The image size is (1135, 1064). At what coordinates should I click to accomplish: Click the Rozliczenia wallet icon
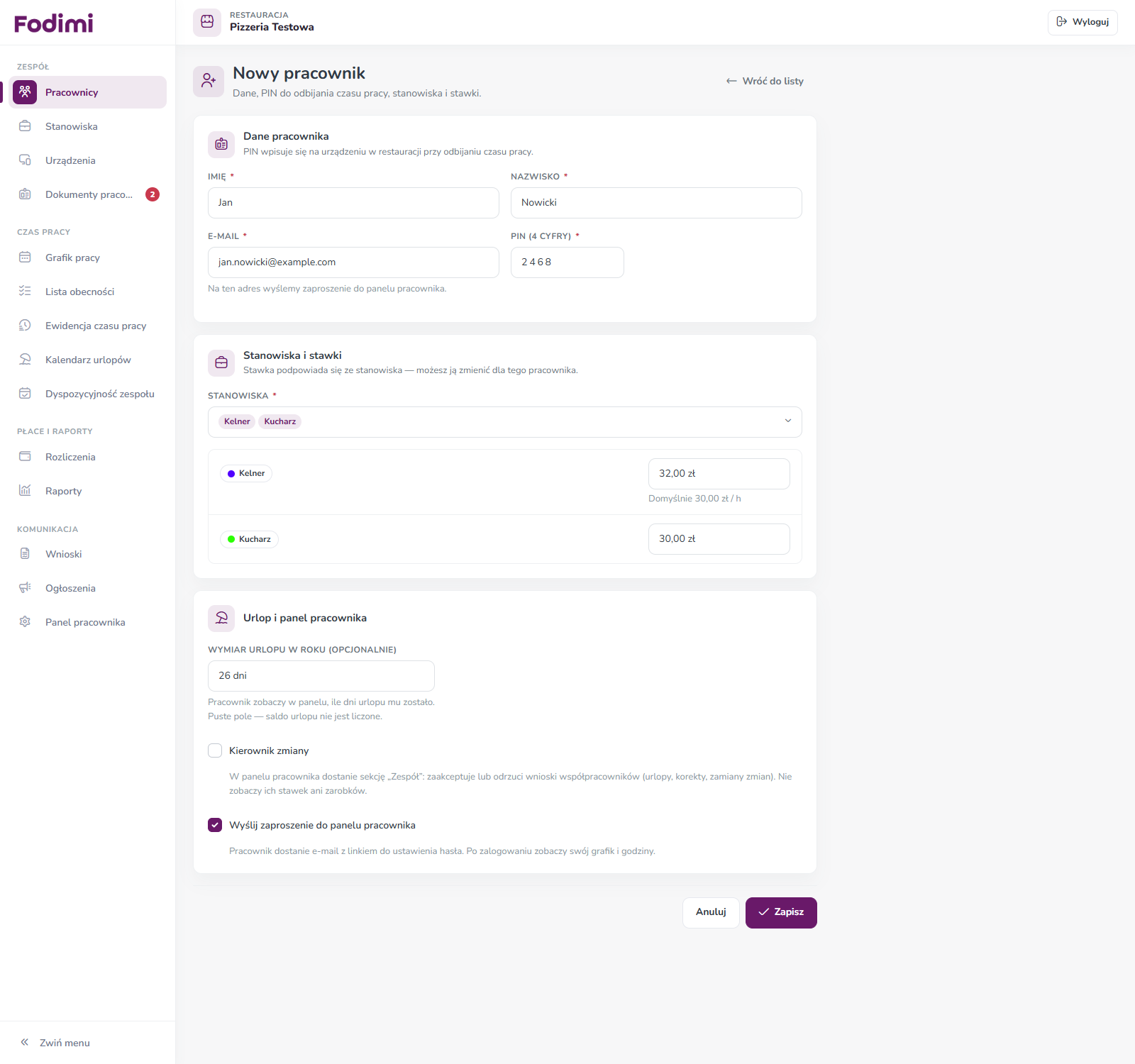coord(25,457)
